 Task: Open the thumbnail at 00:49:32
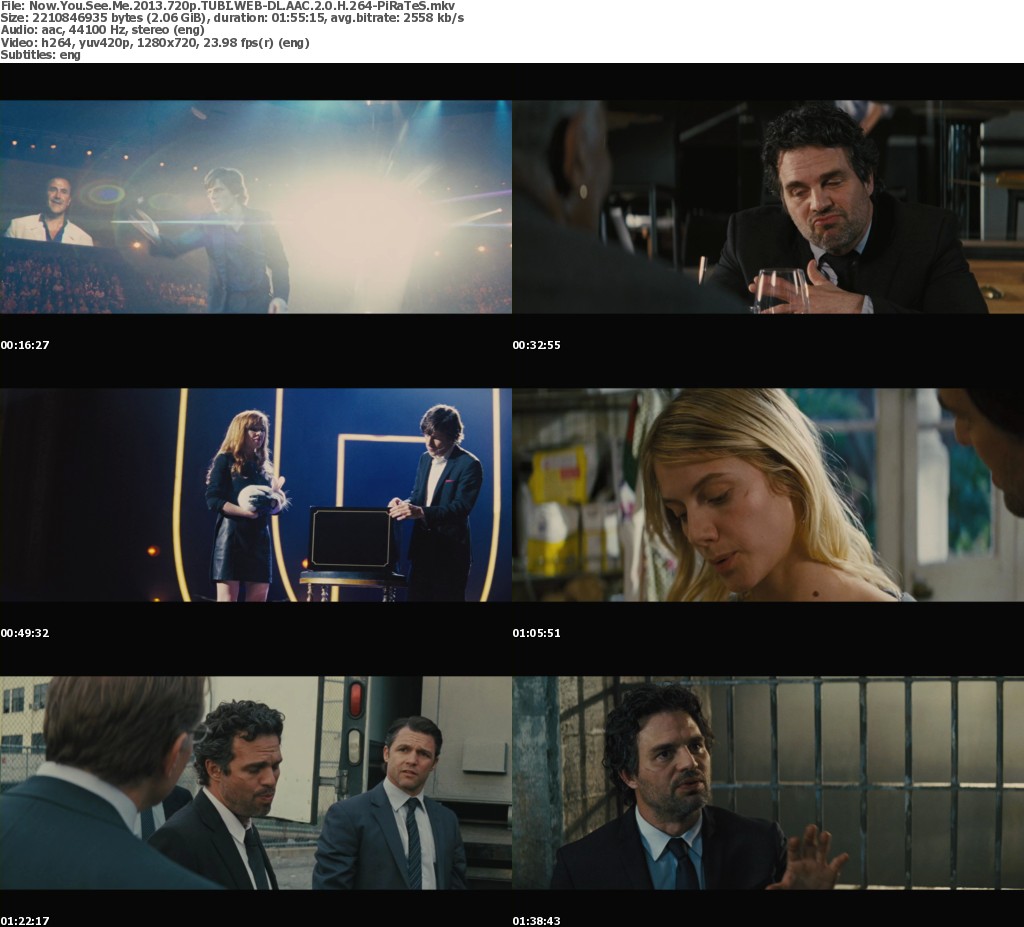[x=256, y=495]
